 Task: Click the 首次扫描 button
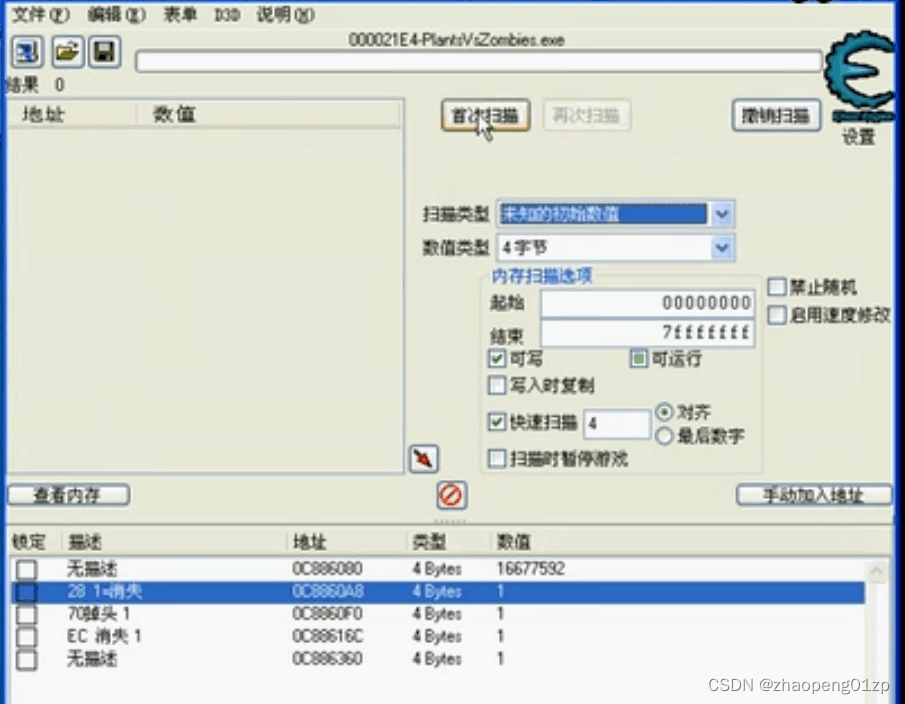(x=486, y=114)
